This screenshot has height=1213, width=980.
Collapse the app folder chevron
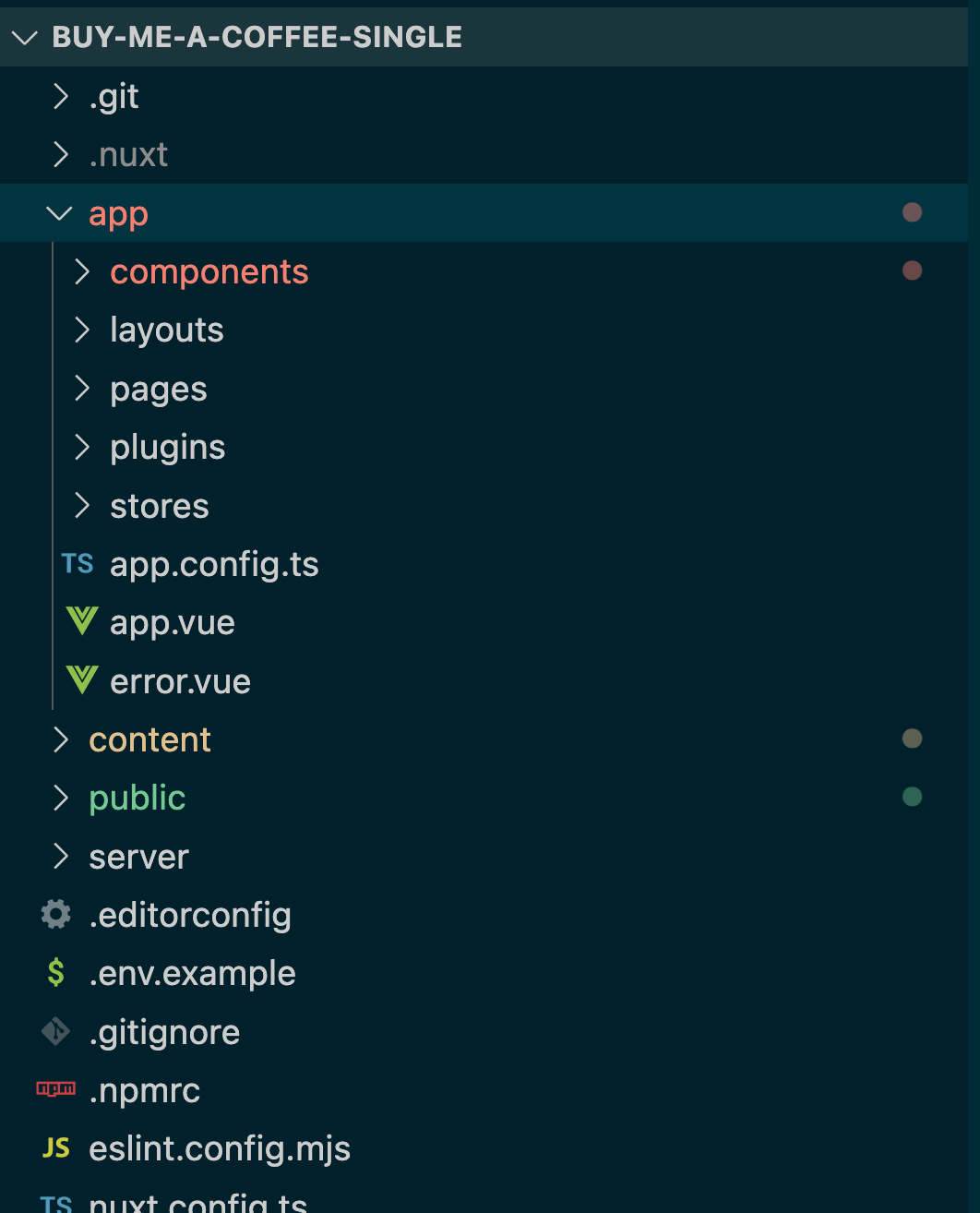click(59, 213)
